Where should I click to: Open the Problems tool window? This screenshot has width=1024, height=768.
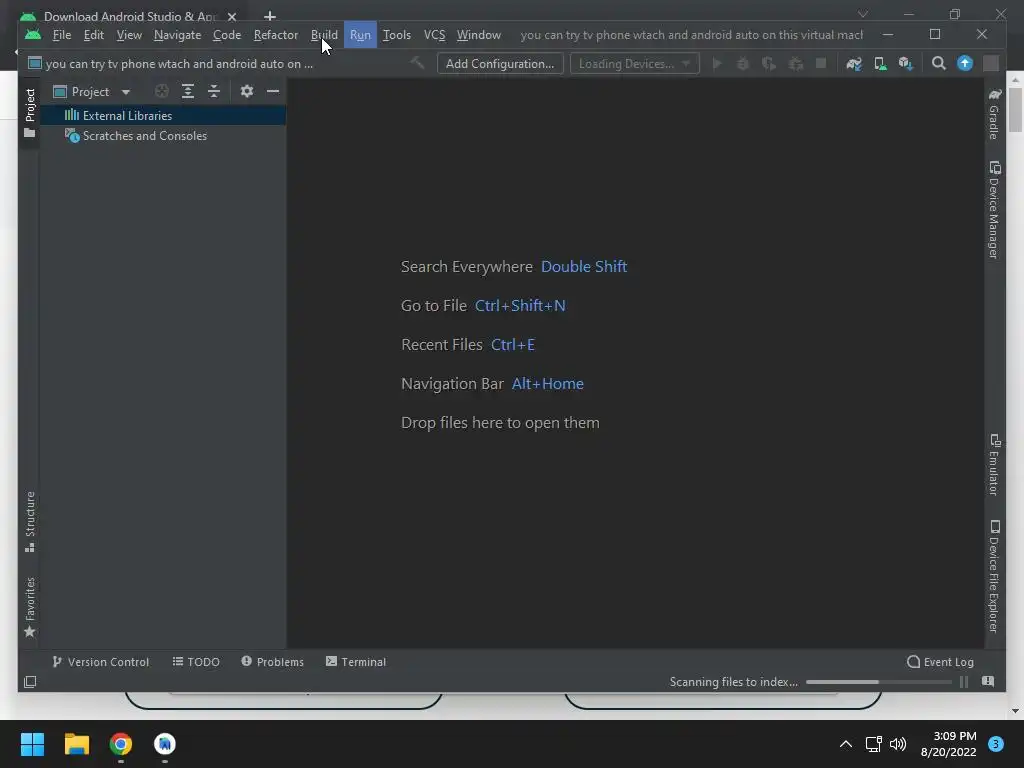[x=272, y=662]
